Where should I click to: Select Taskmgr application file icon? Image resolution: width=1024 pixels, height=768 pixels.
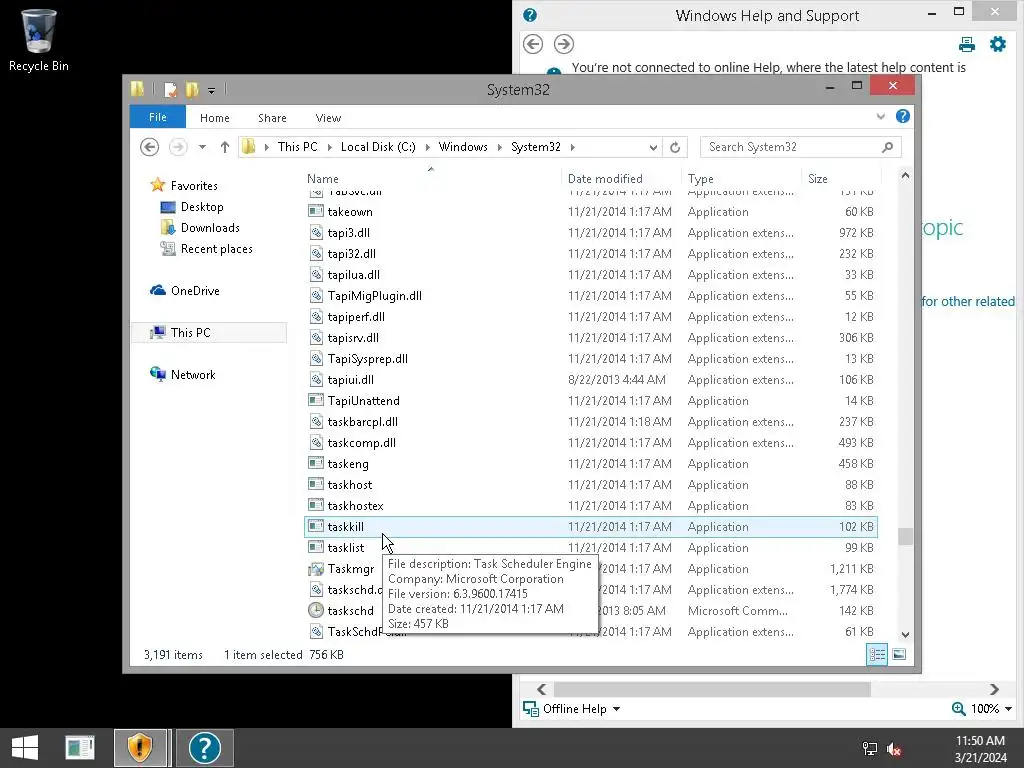pyautogui.click(x=316, y=569)
